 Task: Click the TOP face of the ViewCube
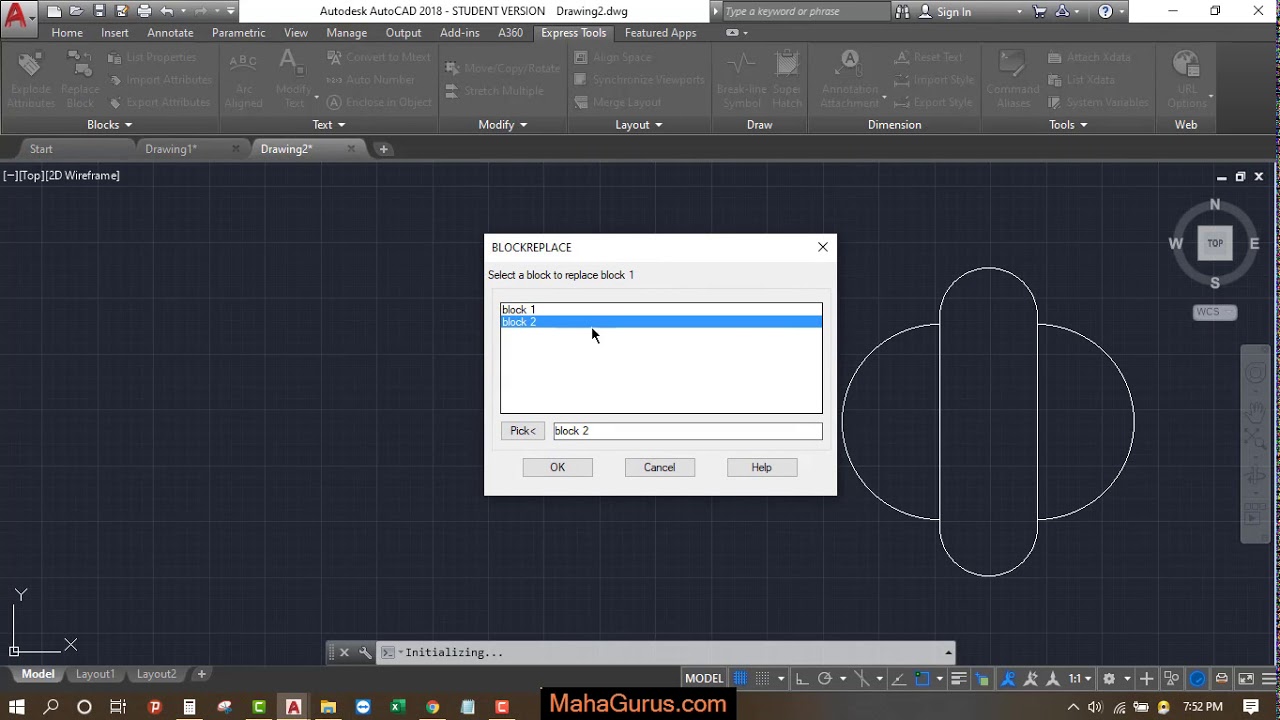click(x=1215, y=243)
